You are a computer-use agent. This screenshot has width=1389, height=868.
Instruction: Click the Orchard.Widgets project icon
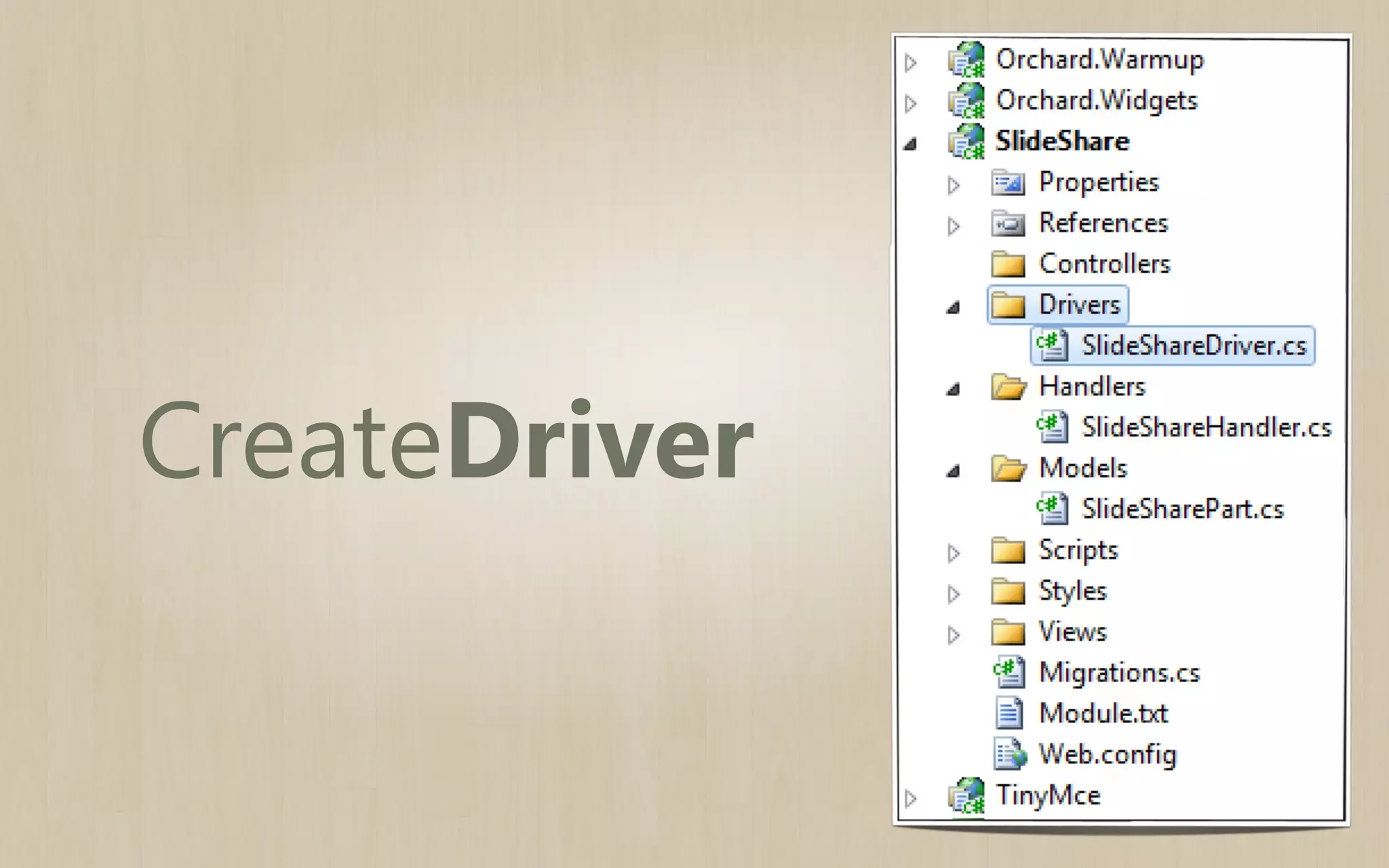click(966, 100)
